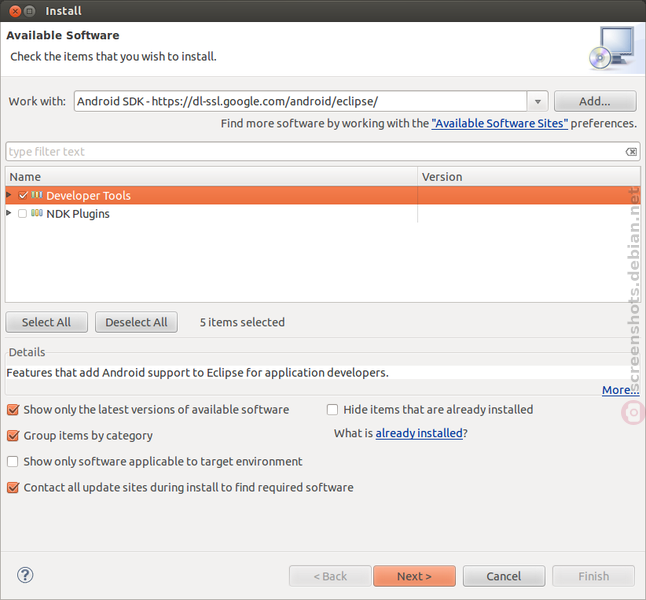646x600 pixels.
Task: Click the Version column header
Action: pos(529,177)
